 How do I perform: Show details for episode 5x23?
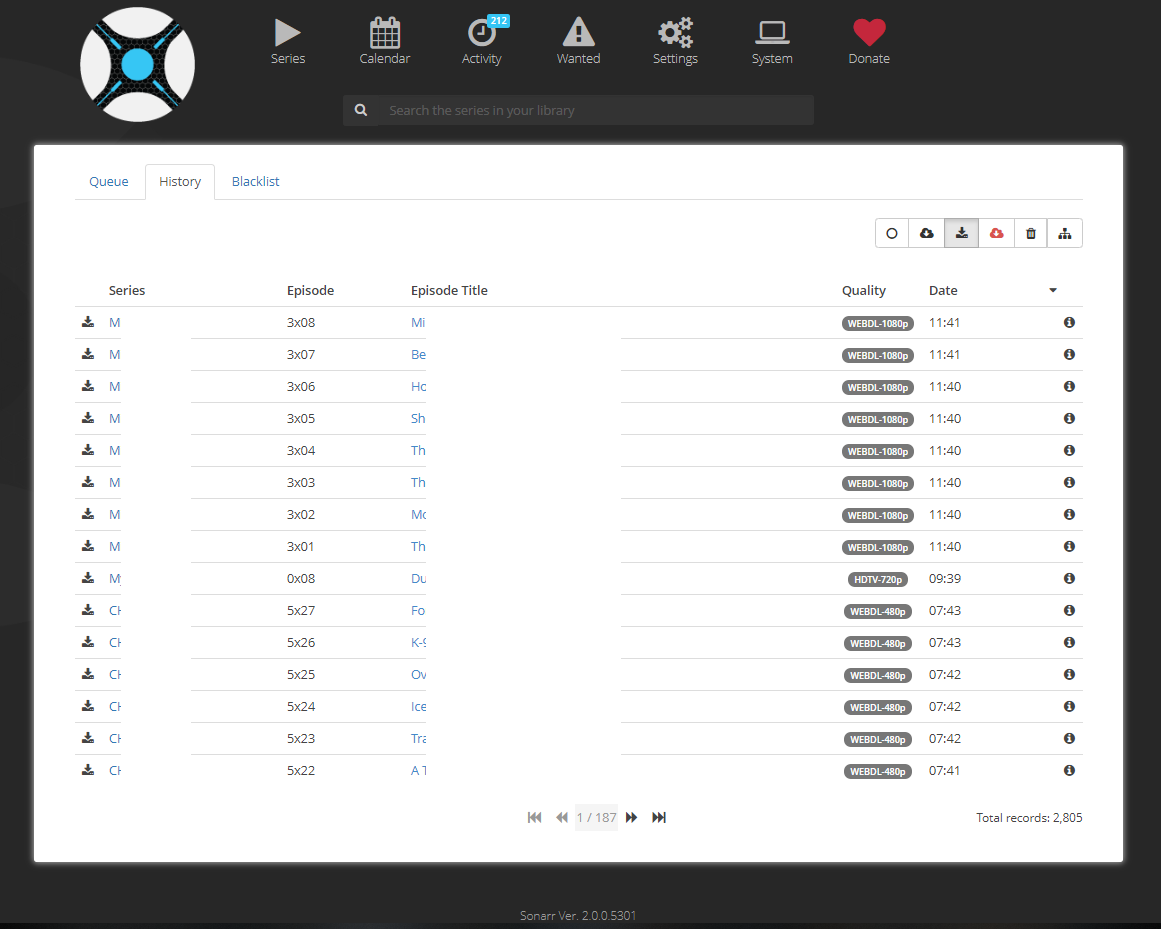tap(1069, 738)
